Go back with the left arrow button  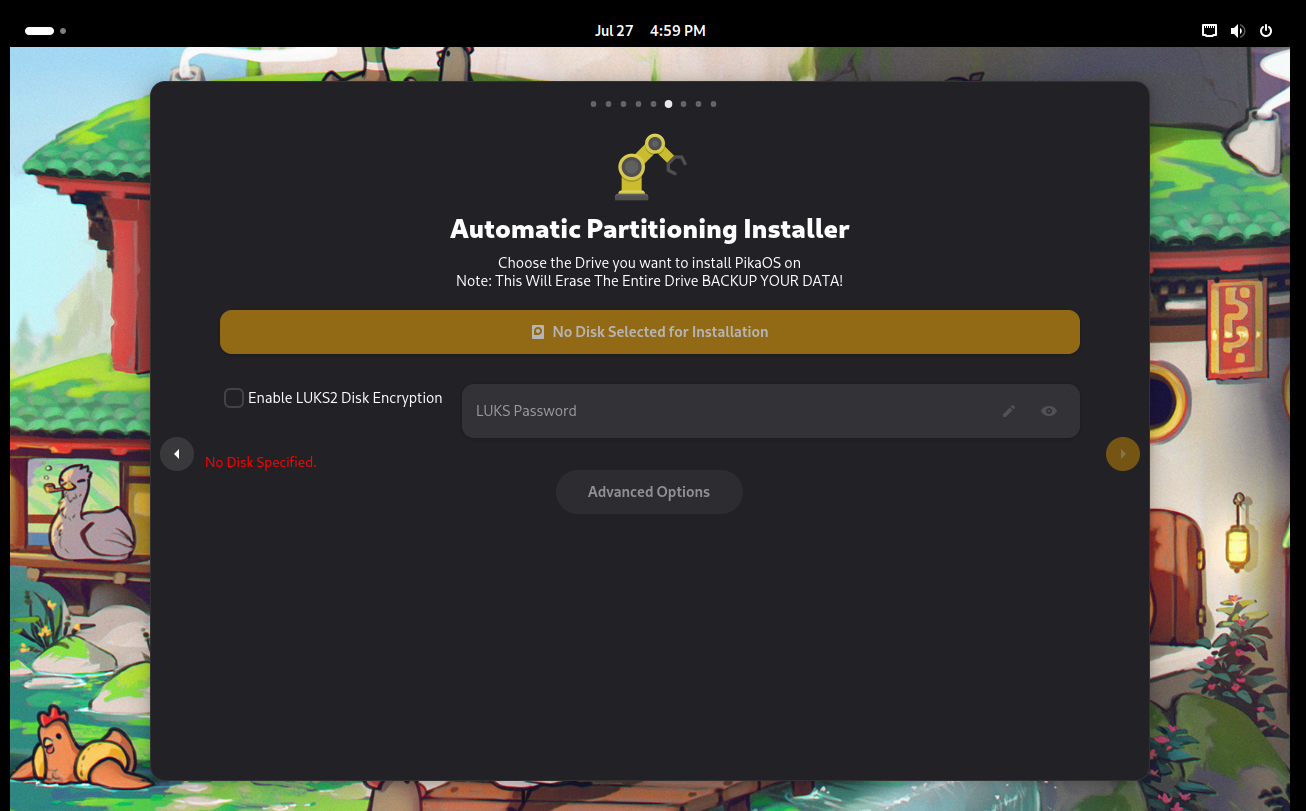coord(177,454)
